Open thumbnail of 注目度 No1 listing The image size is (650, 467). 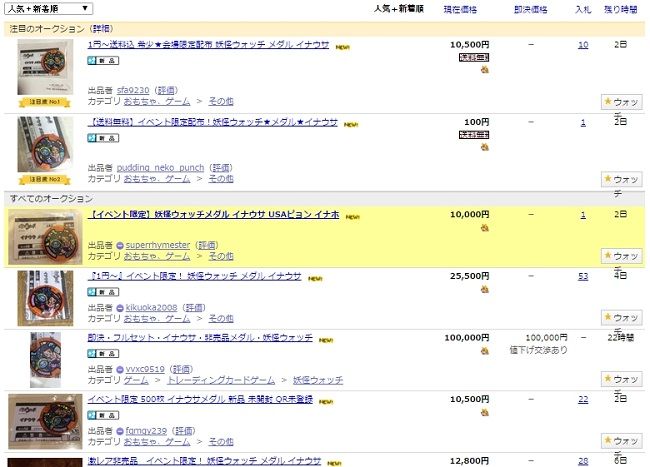point(45,67)
